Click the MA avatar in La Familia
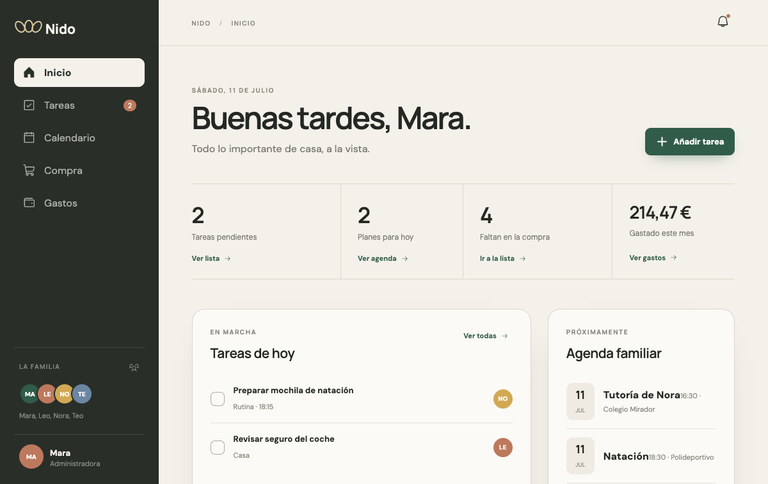 29,394
